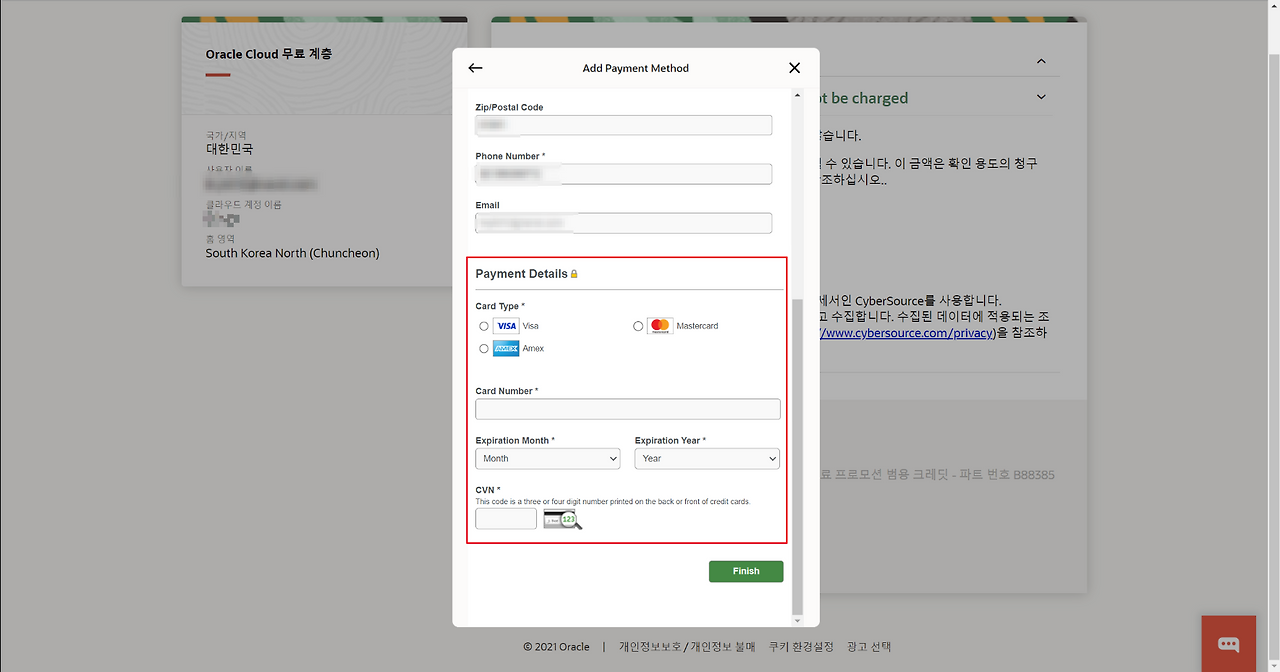Viewport: 1280px width, 672px height.
Task: Click the Amex card logo
Action: click(x=506, y=349)
